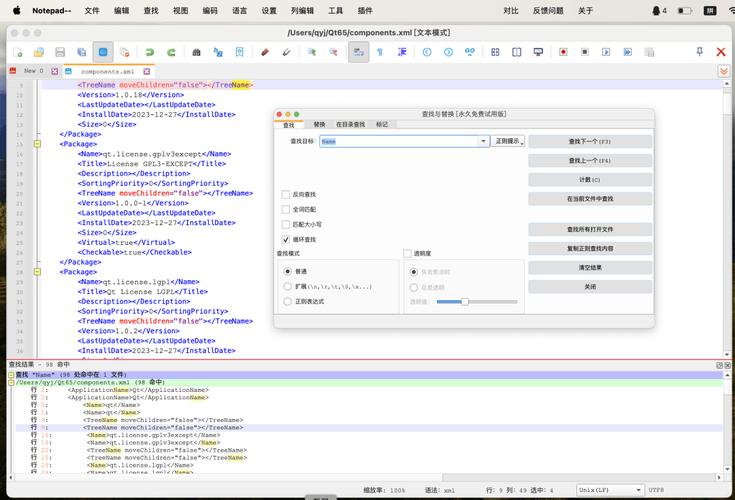The image size is (735, 500).
Task: Click the open folder toolbar icon
Action: pyautogui.click(x=38, y=51)
